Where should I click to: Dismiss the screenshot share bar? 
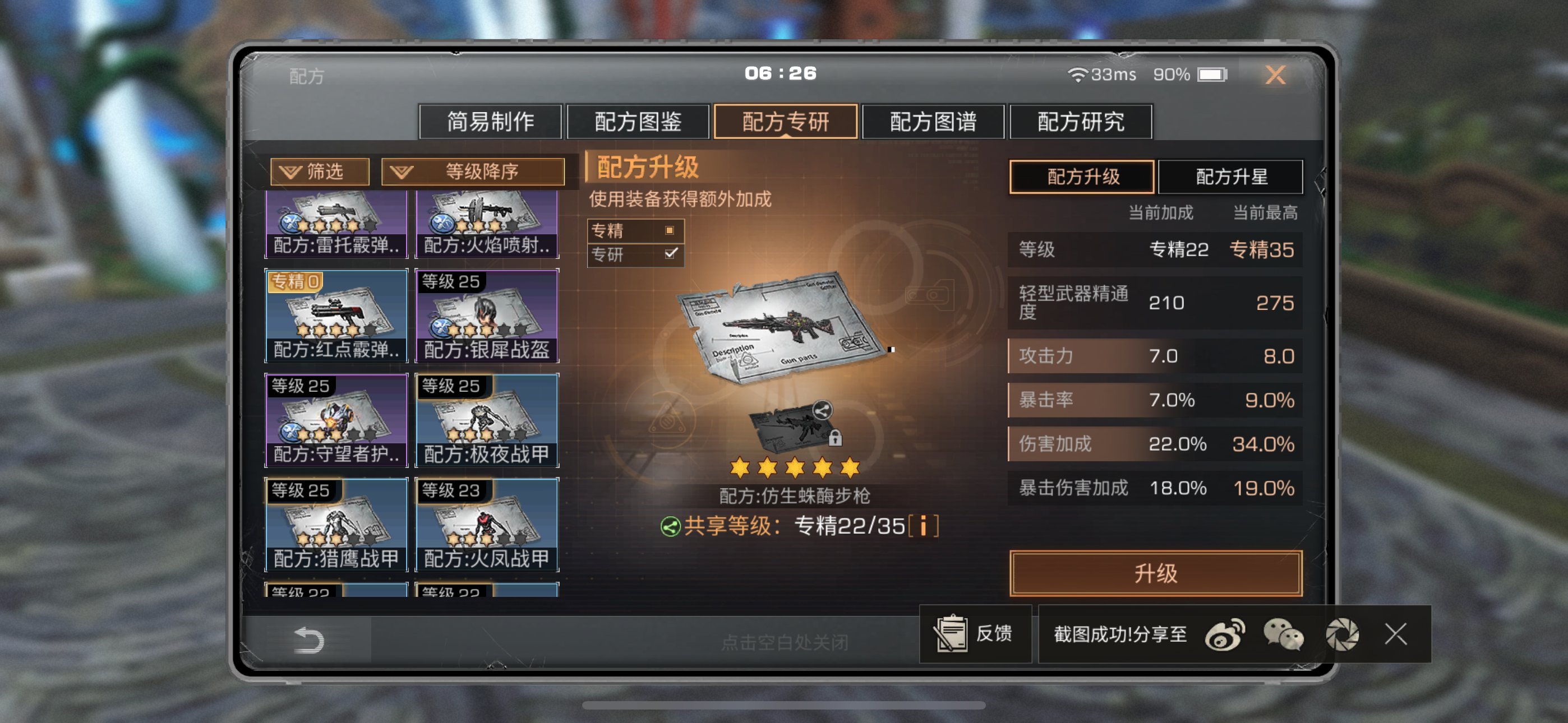point(1396,634)
